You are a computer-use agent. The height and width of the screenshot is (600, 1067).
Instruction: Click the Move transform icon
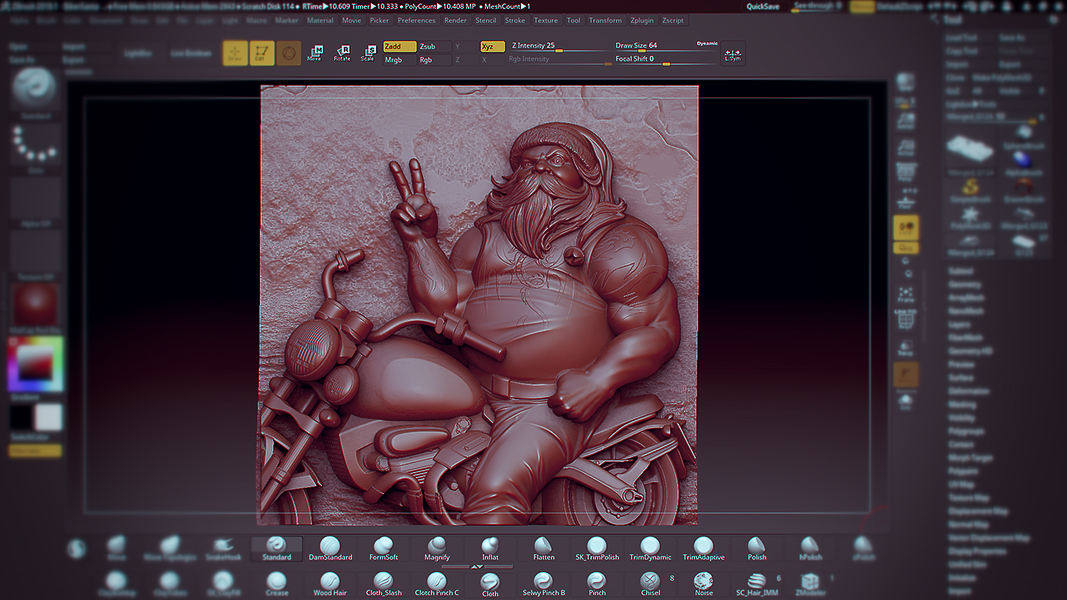314,53
